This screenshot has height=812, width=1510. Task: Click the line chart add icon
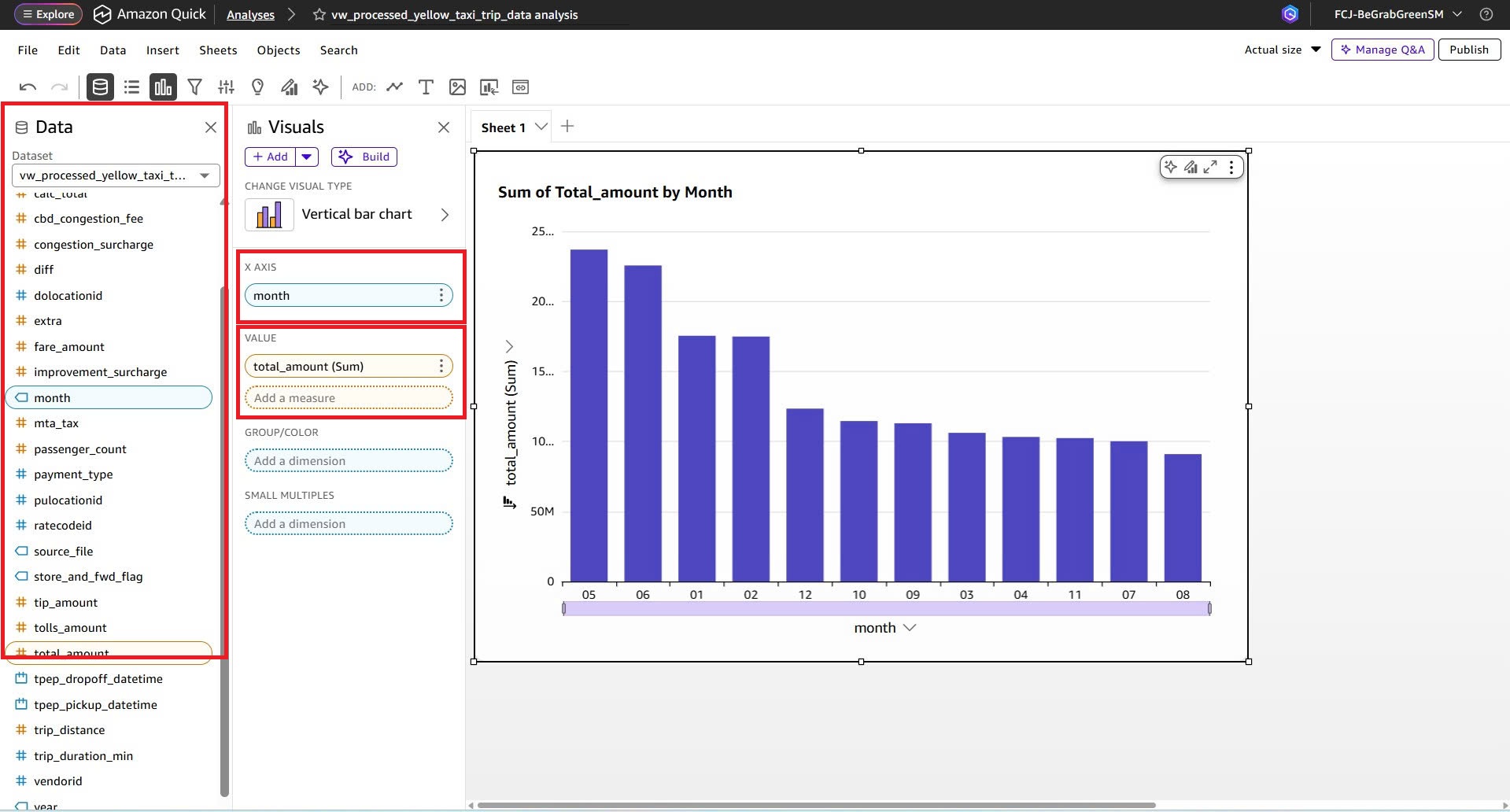click(395, 87)
